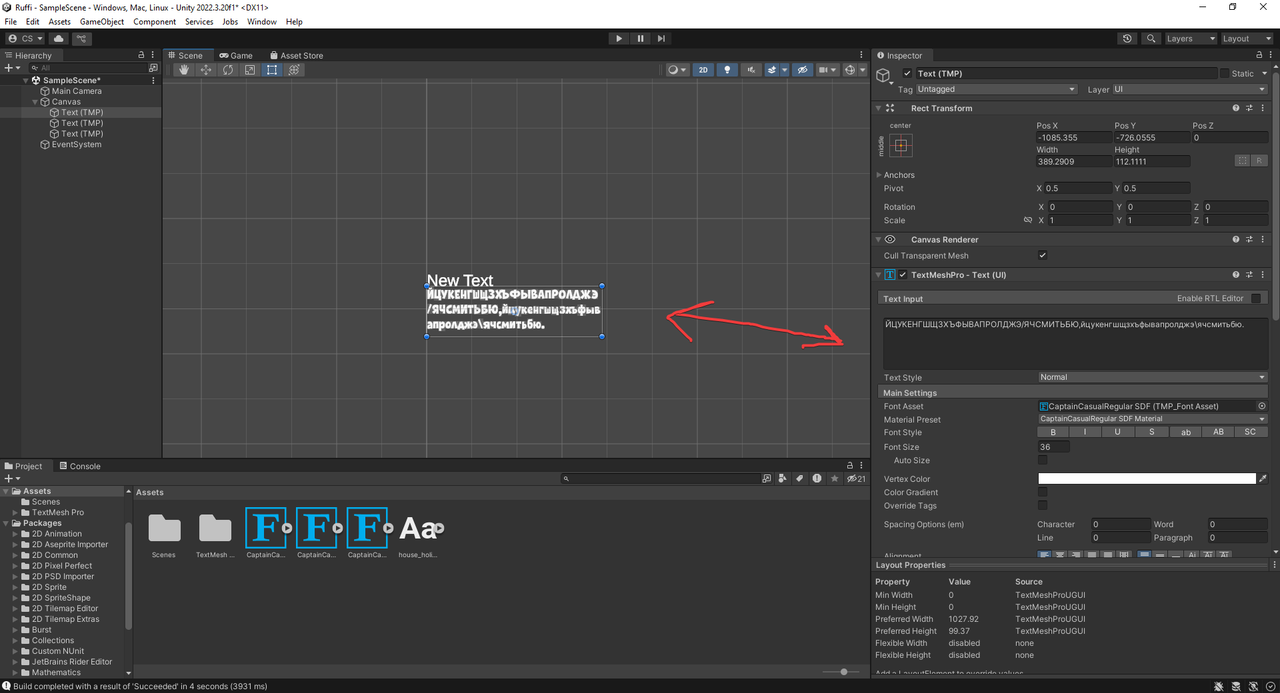The height and width of the screenshot is (693, 1280).
Task: Open the Component menu
Action: pyautogui.click(x=155, y=21)
